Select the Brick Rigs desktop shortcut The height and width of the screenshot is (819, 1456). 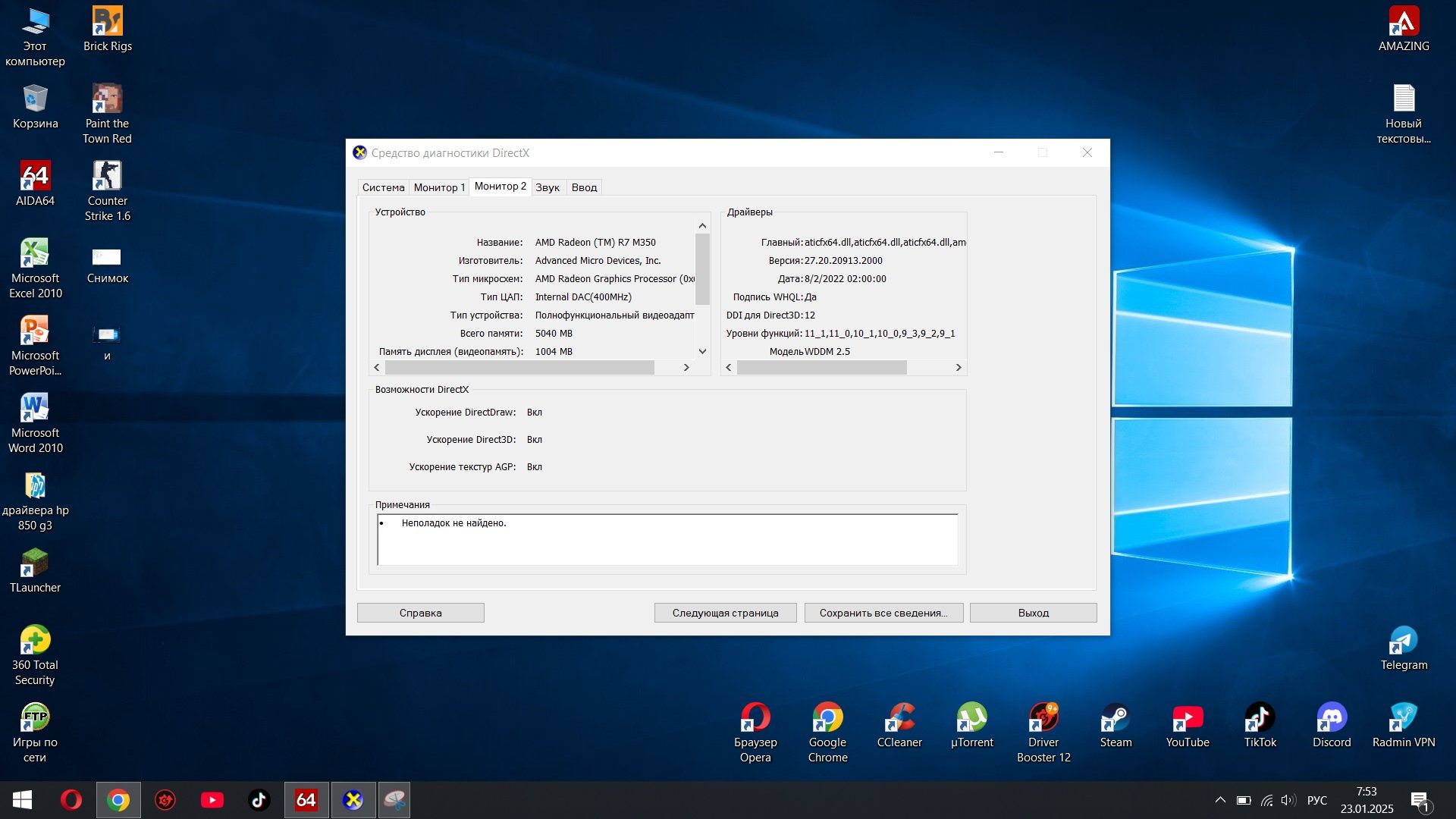(x=107, y=29)
